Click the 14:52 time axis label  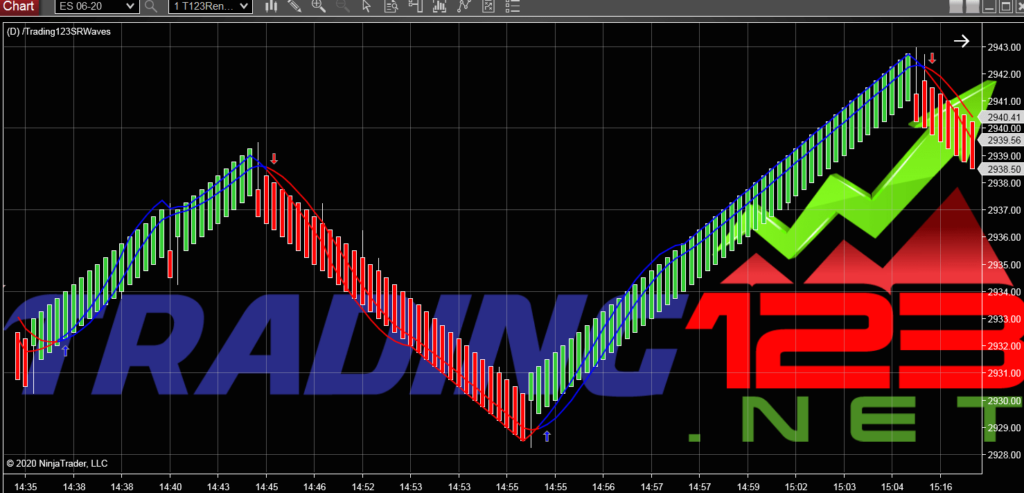(x=362, y=486)
